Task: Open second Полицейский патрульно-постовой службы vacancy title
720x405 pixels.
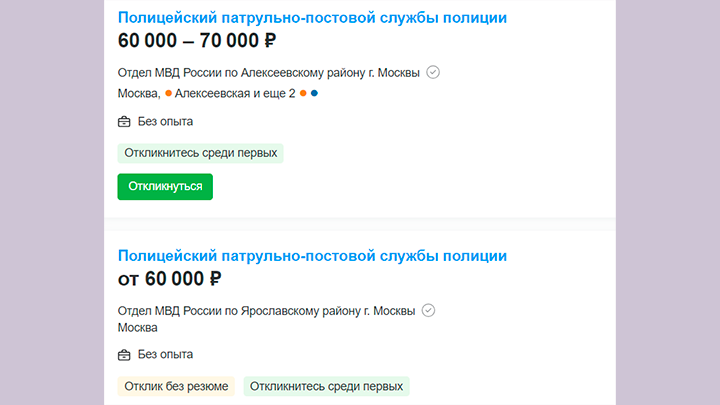Action: (312, 256)
